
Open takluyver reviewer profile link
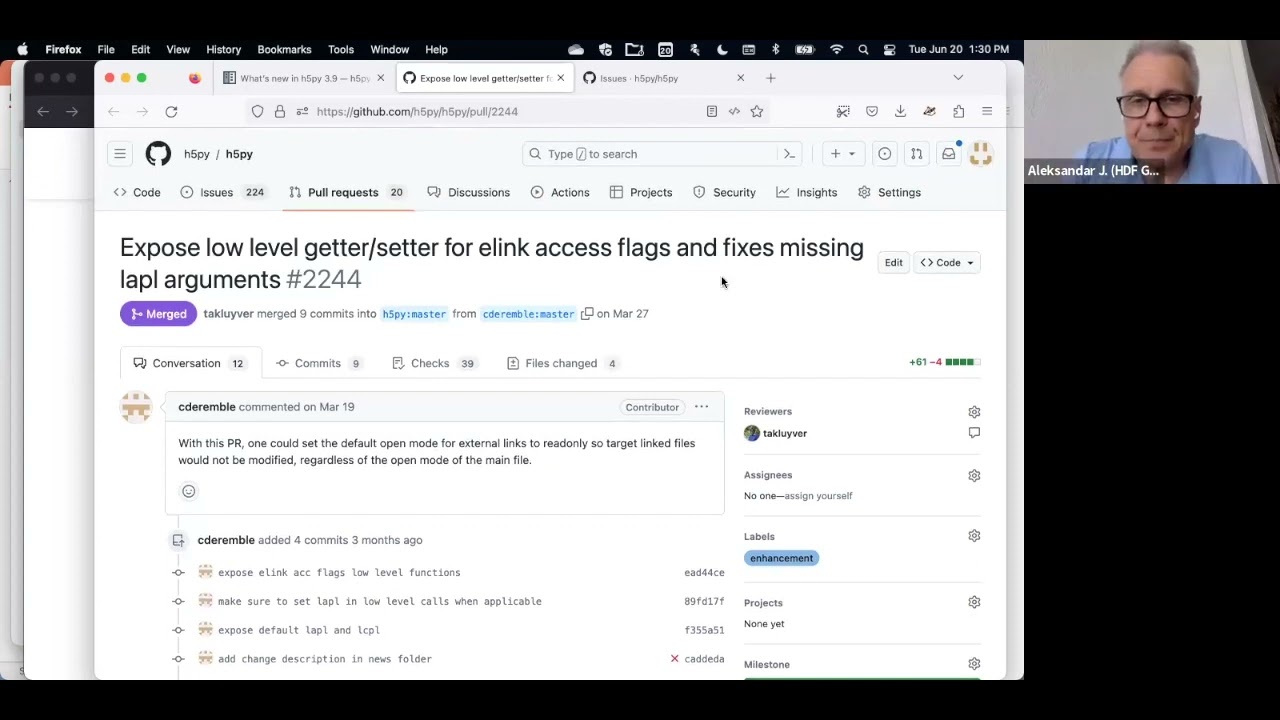click(x=785, y=433)
